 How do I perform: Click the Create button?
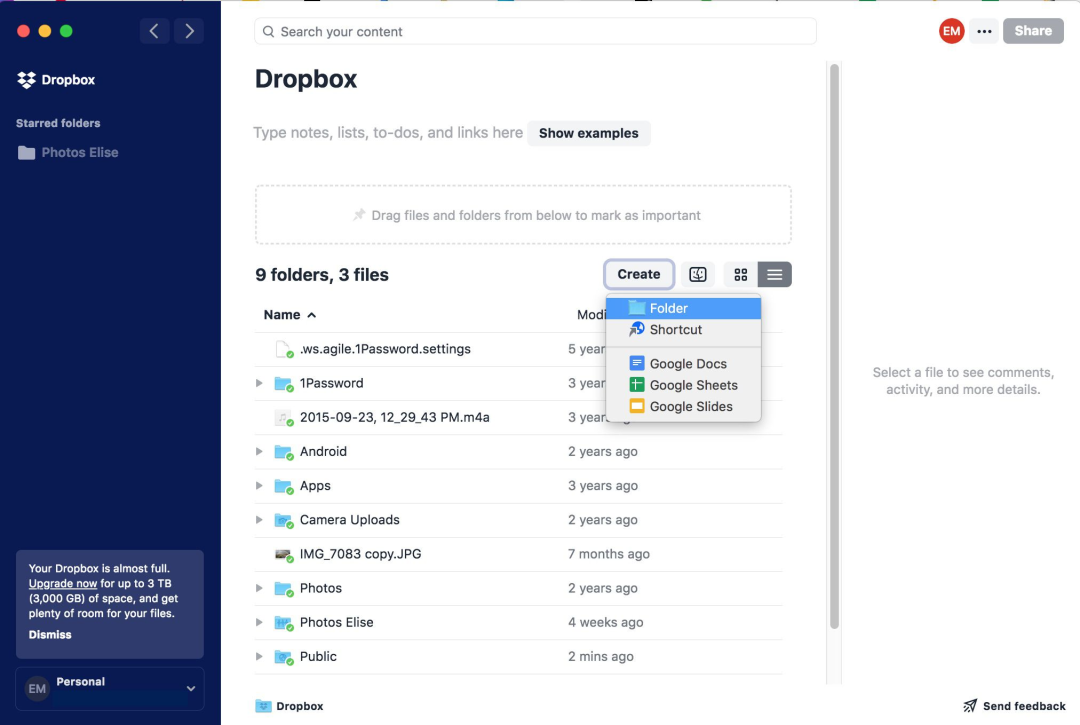coord(638,274)
